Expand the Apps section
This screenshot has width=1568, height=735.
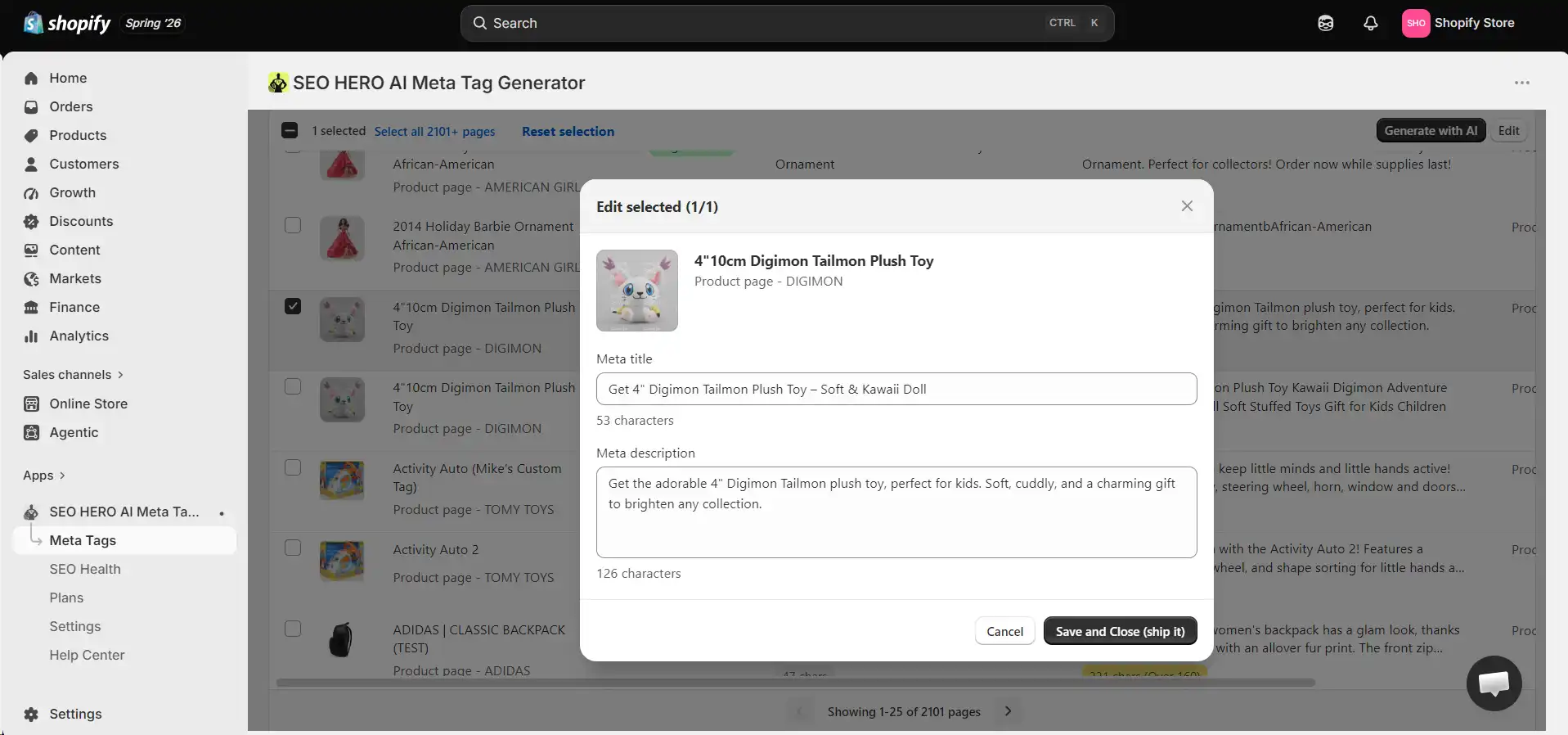tap(44, 476)
